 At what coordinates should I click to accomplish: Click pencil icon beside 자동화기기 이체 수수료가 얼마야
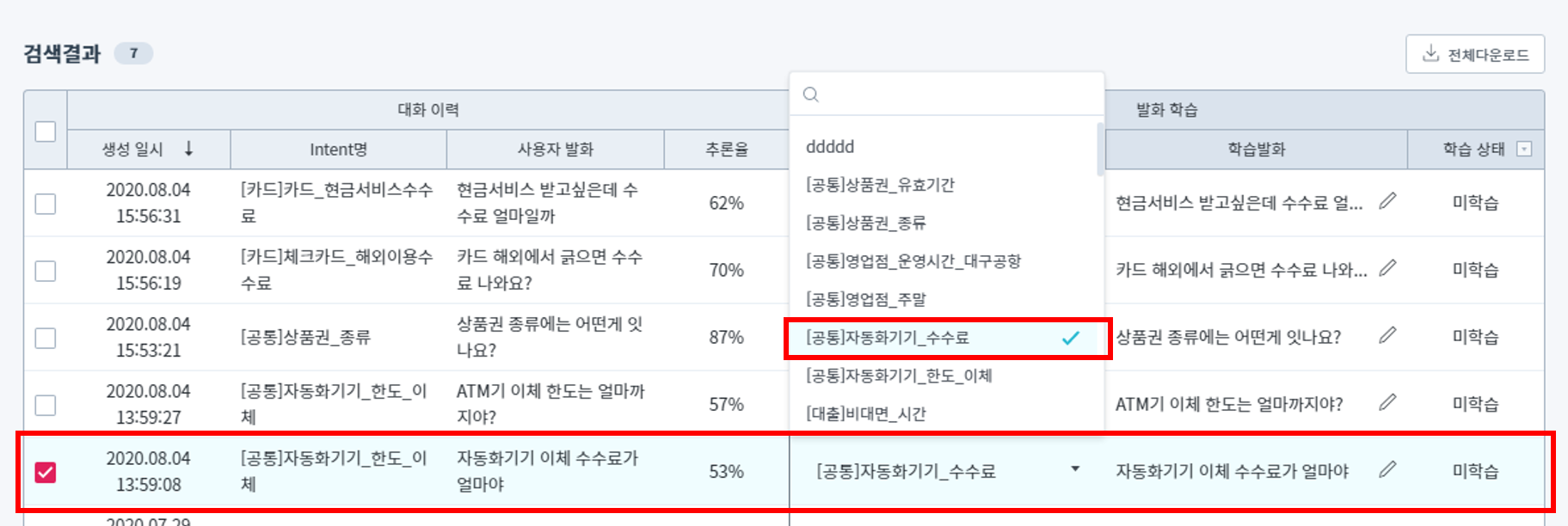(x=1387, y=469)
